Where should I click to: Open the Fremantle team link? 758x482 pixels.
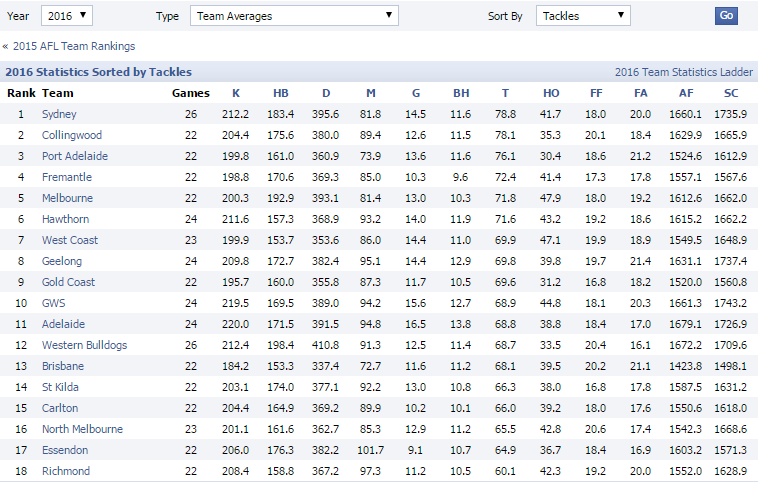click(x=67, y=177)
